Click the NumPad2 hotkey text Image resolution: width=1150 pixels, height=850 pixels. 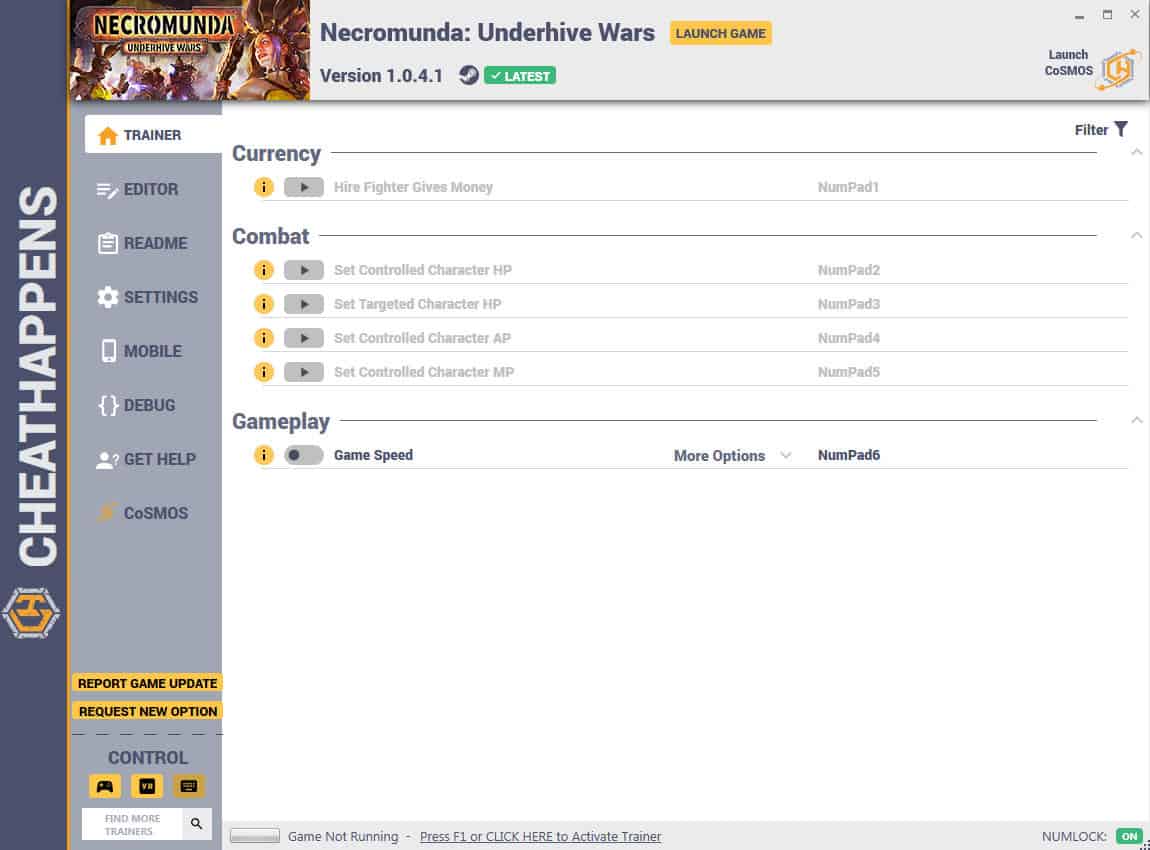point(849,270)
